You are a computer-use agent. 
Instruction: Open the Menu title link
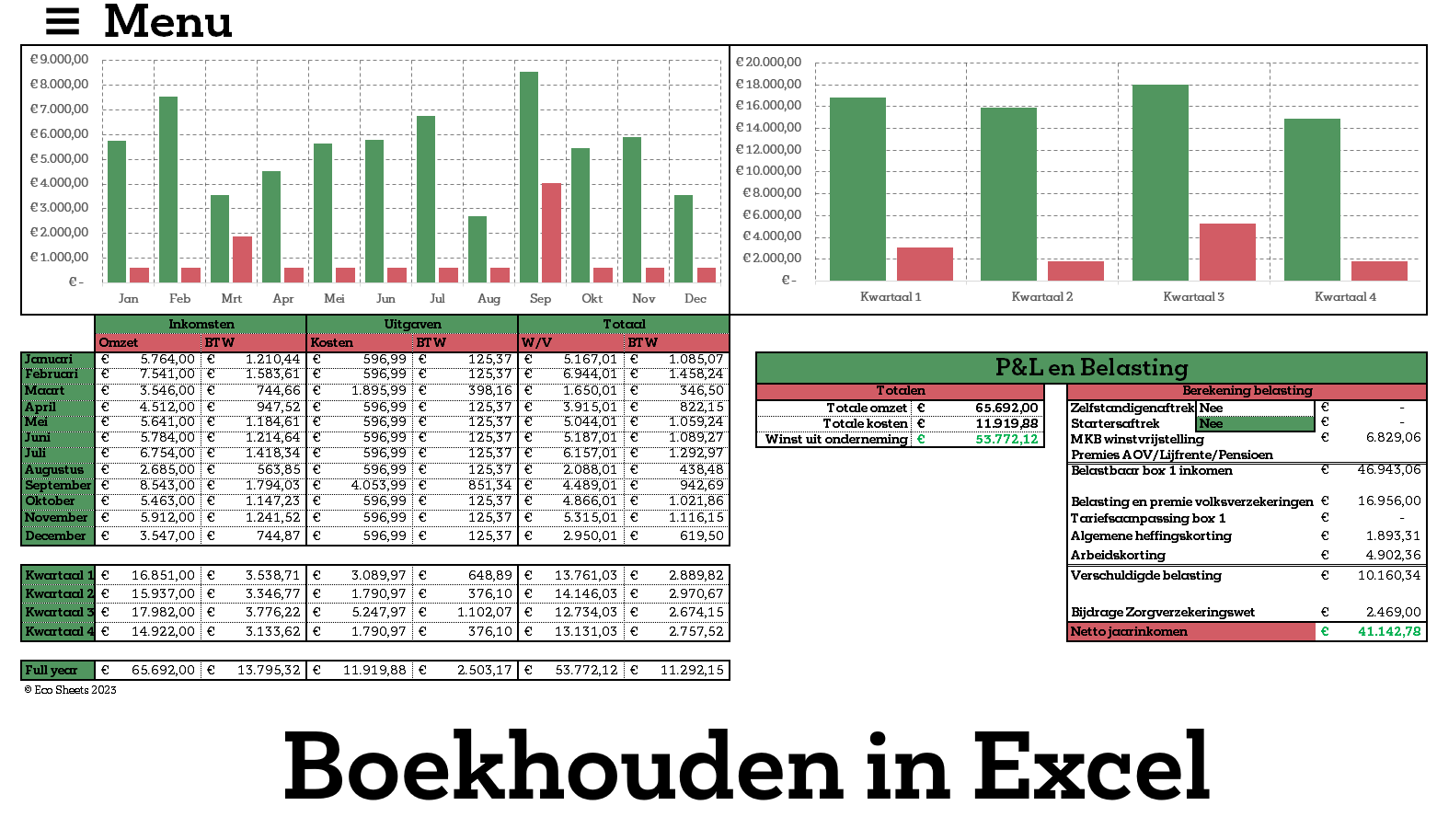pos(167,21)
